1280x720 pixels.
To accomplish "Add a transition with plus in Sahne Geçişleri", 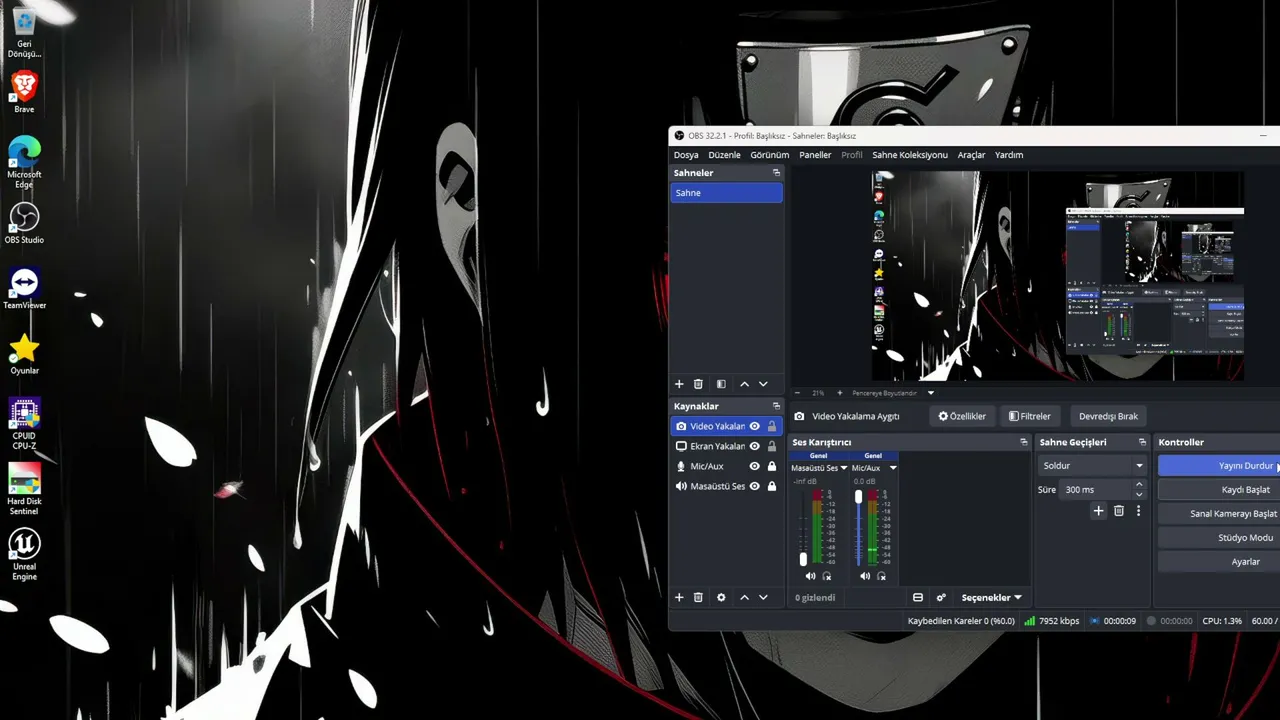I will click(x=1098, y=511).
